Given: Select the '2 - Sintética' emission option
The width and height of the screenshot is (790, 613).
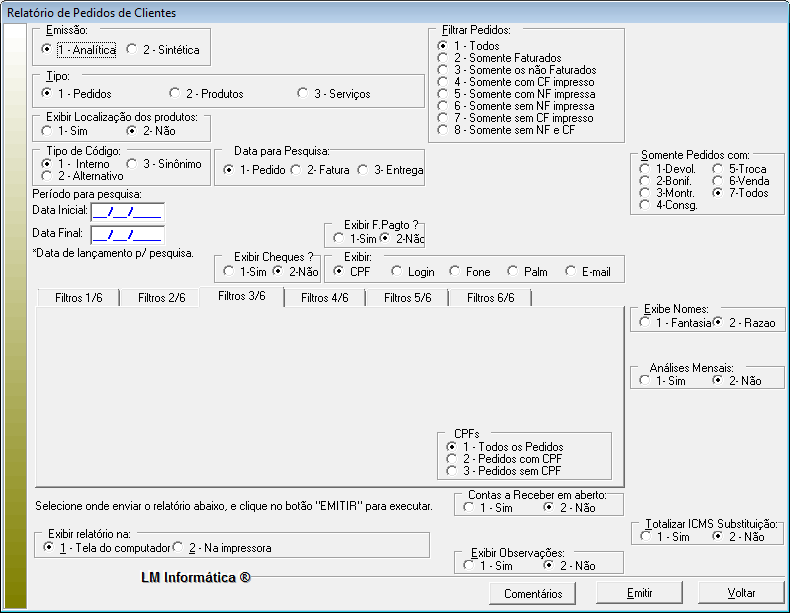Looking at the screenshot, I should (134, 50).
